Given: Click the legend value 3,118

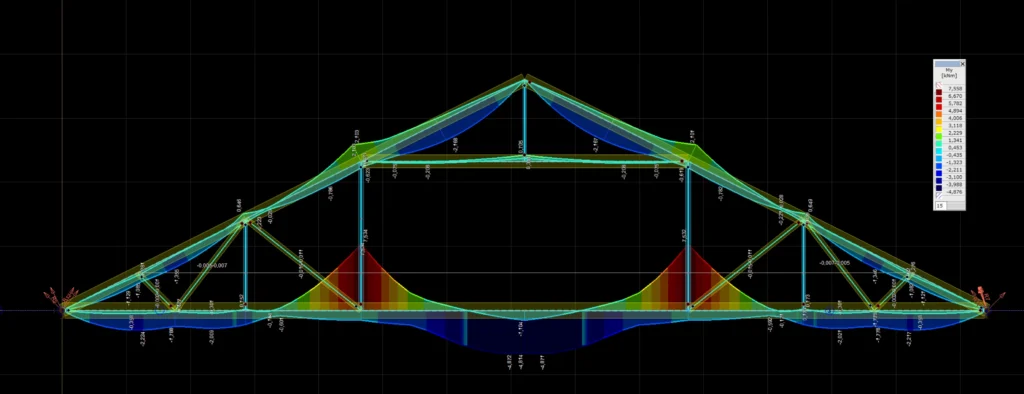Looking at the screenshot, I should coord(955,125).
